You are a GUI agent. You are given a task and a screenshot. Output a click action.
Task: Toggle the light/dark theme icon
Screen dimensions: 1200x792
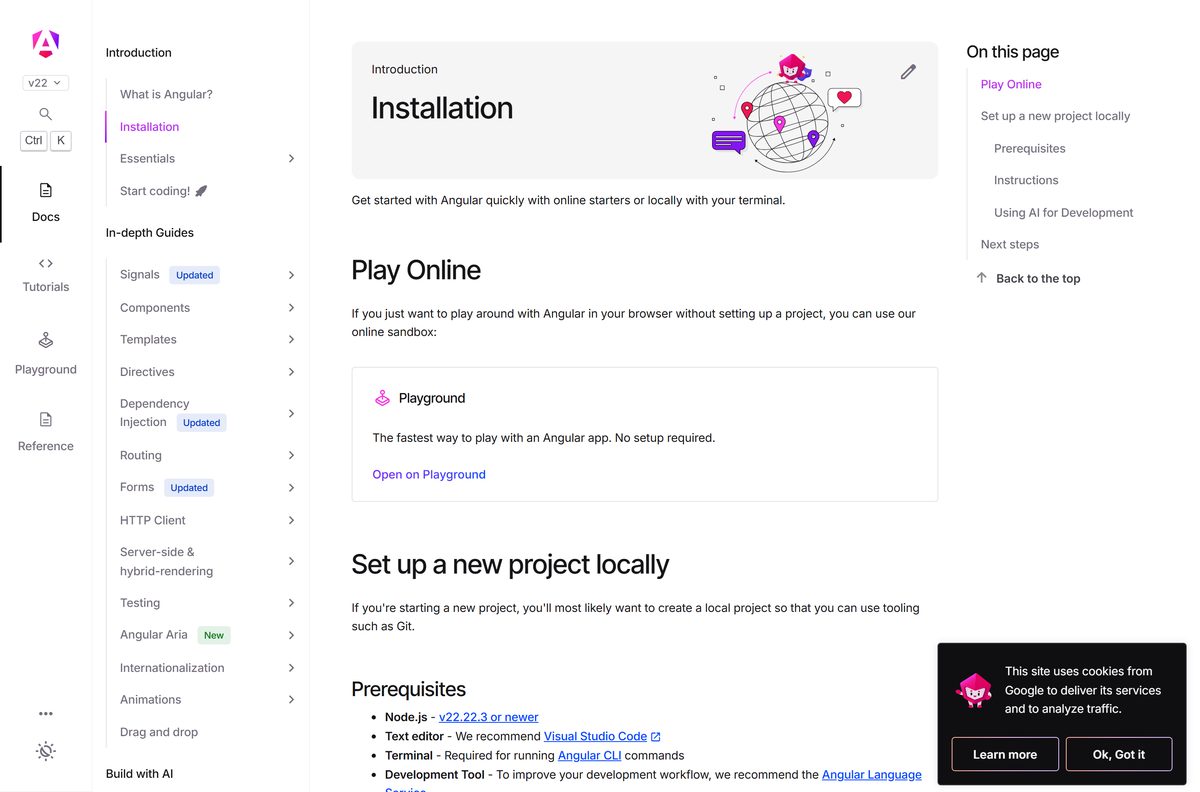pos(45,751)
